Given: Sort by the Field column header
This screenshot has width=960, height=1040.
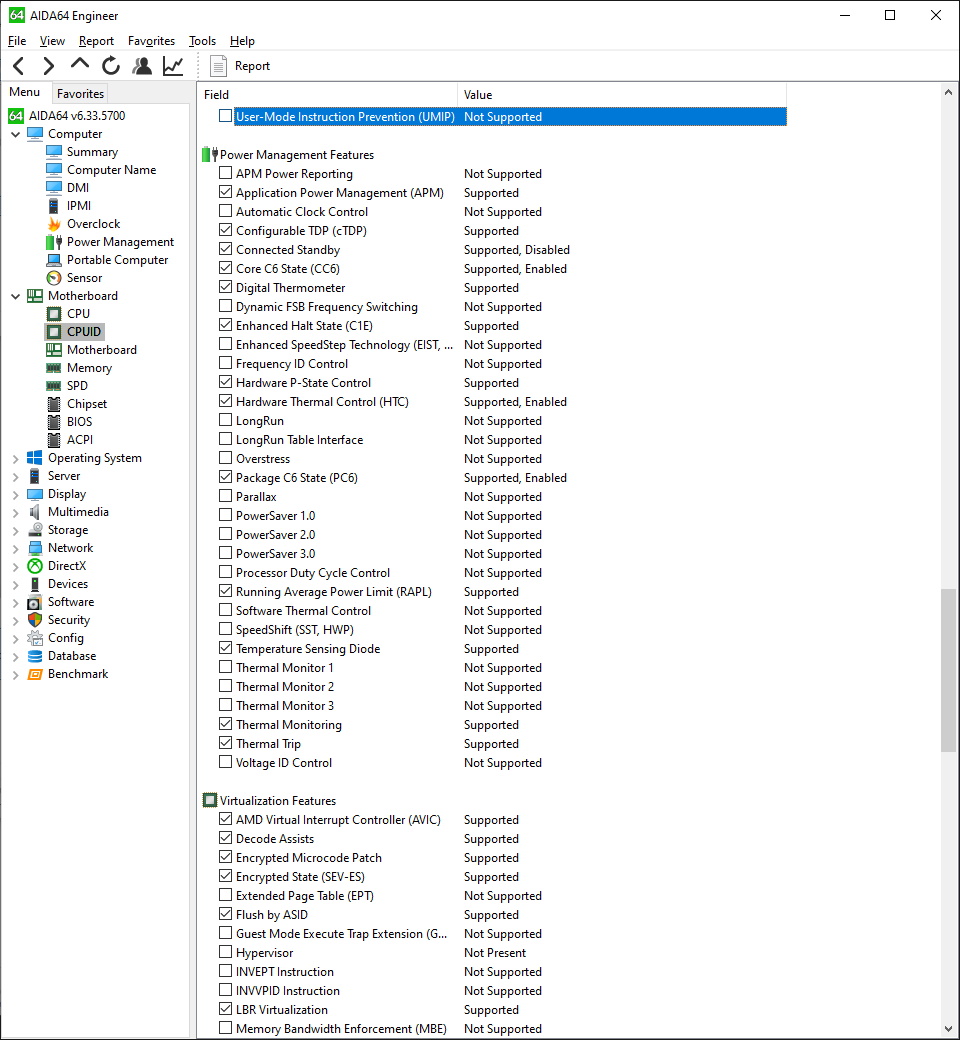Looking at the screenshot, I should [327, 95].
